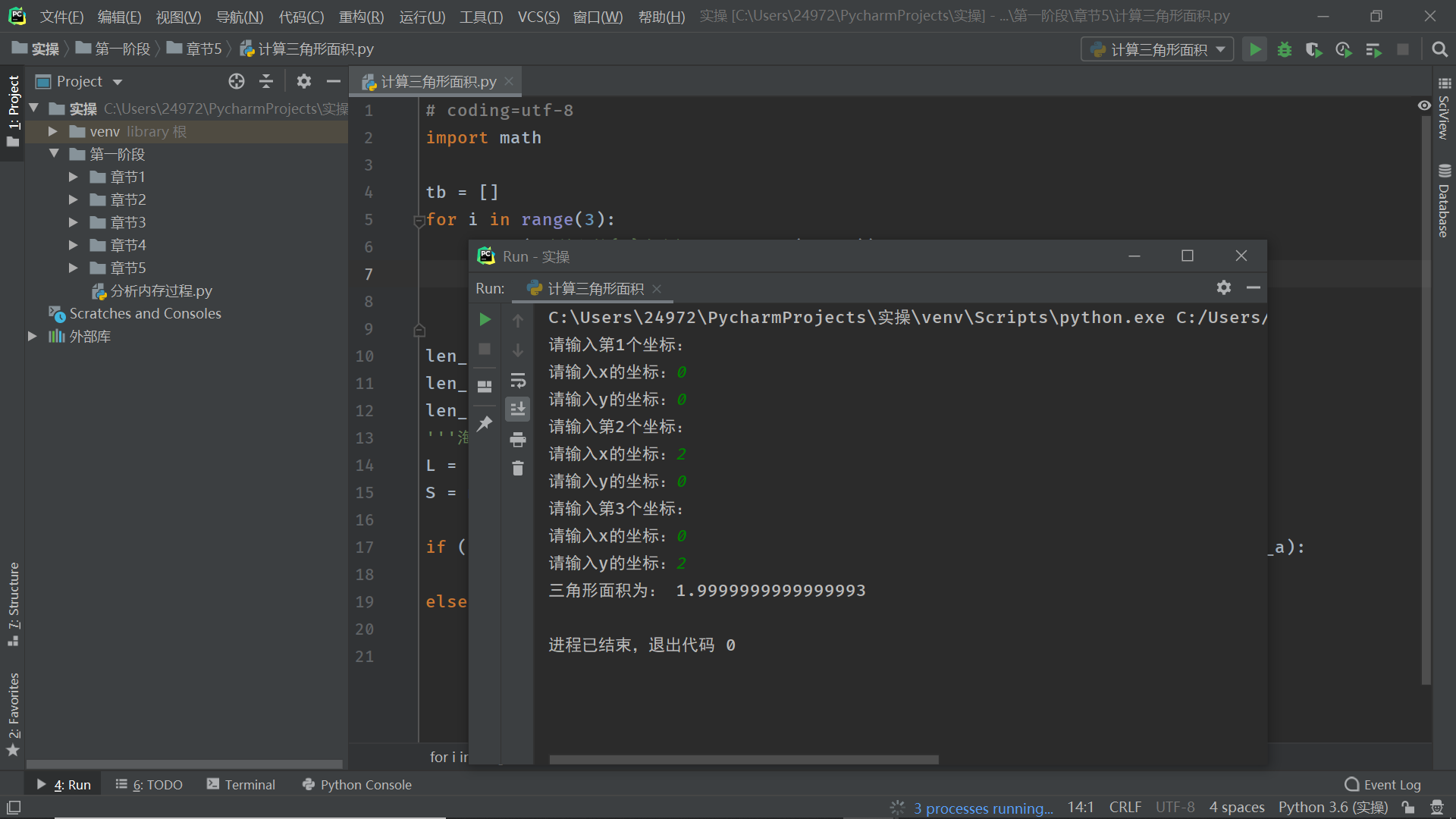Toggle soft-wrap in the Run console
This screenshot has height=819, width=1456.
[x=518, y=380]
